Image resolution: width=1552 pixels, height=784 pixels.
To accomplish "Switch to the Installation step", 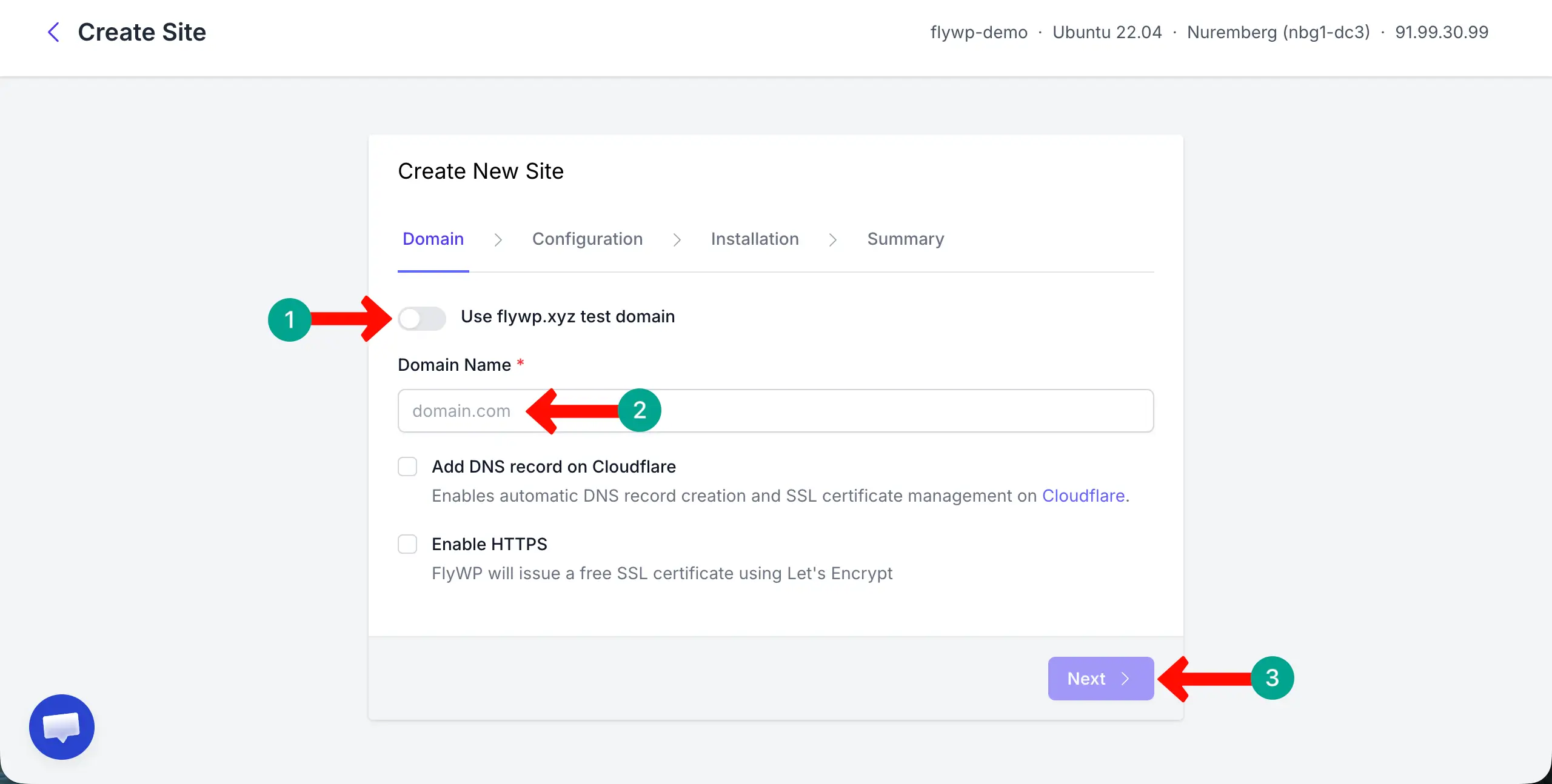I will tap(755, 239).
